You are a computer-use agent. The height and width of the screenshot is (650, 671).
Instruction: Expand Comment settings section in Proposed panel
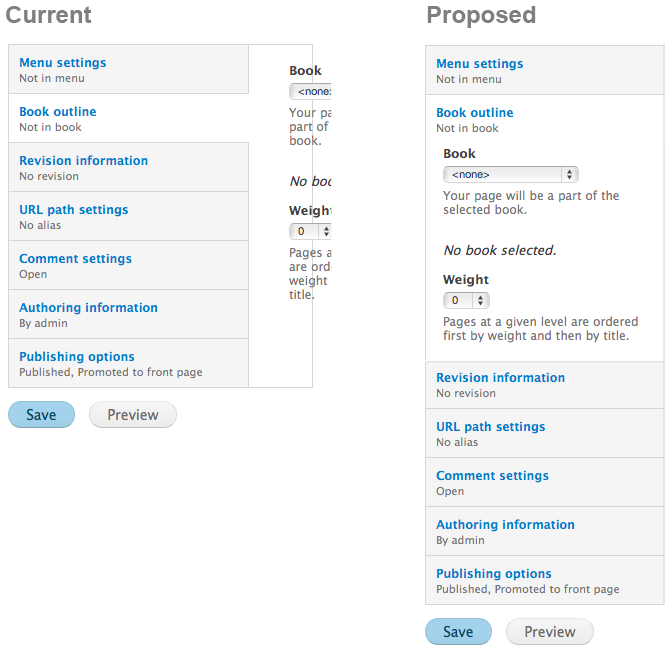pyautogui.click(x=493, y=476)
